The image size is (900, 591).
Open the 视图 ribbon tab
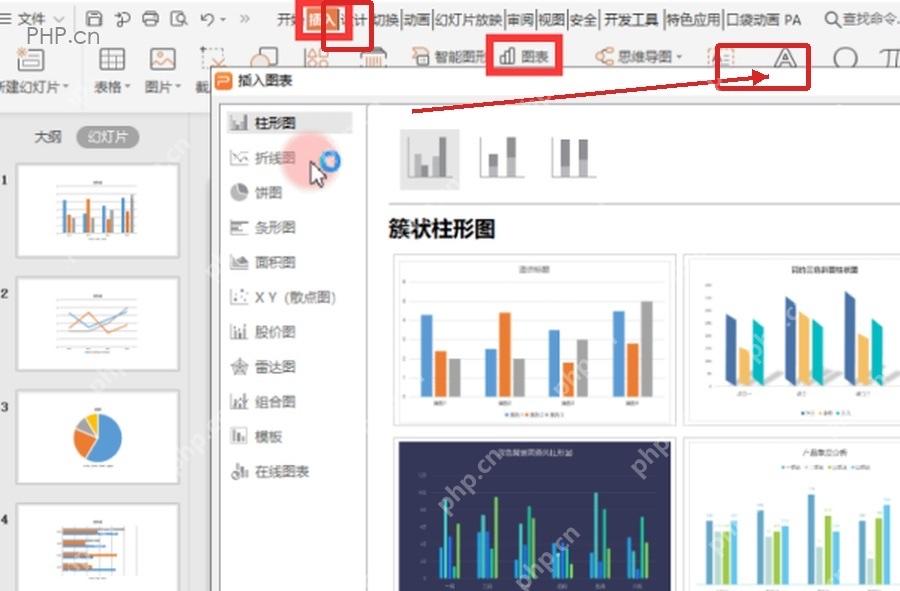coord(552,20)
